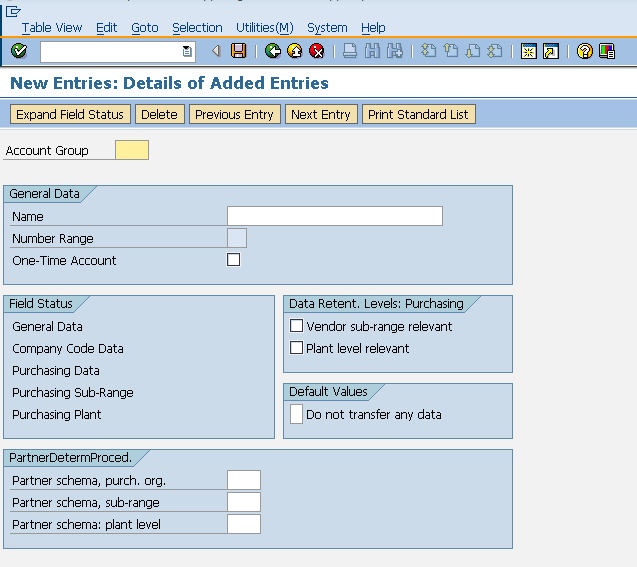Image resolution: width=637 pixels, height=567 pixels.
Task: Tick the One-Time Account checkbox
Action: tap(234, 260)
